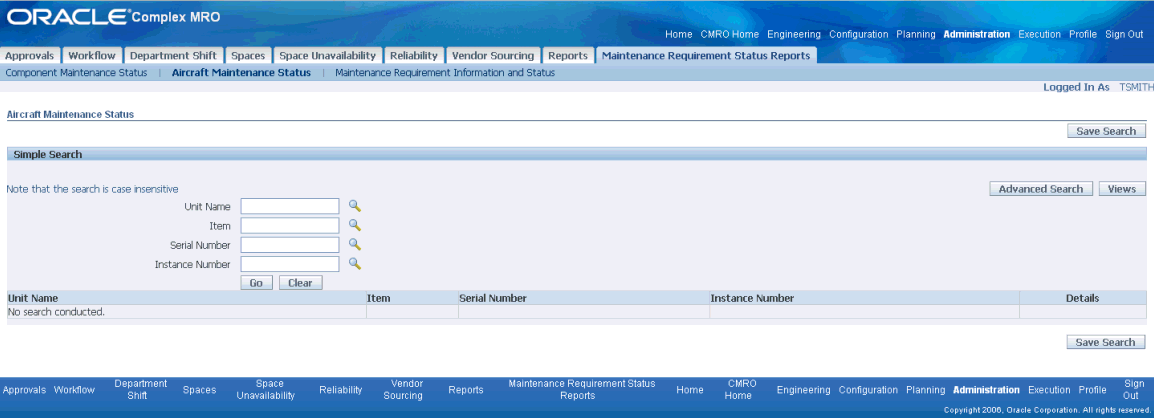The image size is (1154, 418).
Task: Clear the search fields
Action: 300,283
